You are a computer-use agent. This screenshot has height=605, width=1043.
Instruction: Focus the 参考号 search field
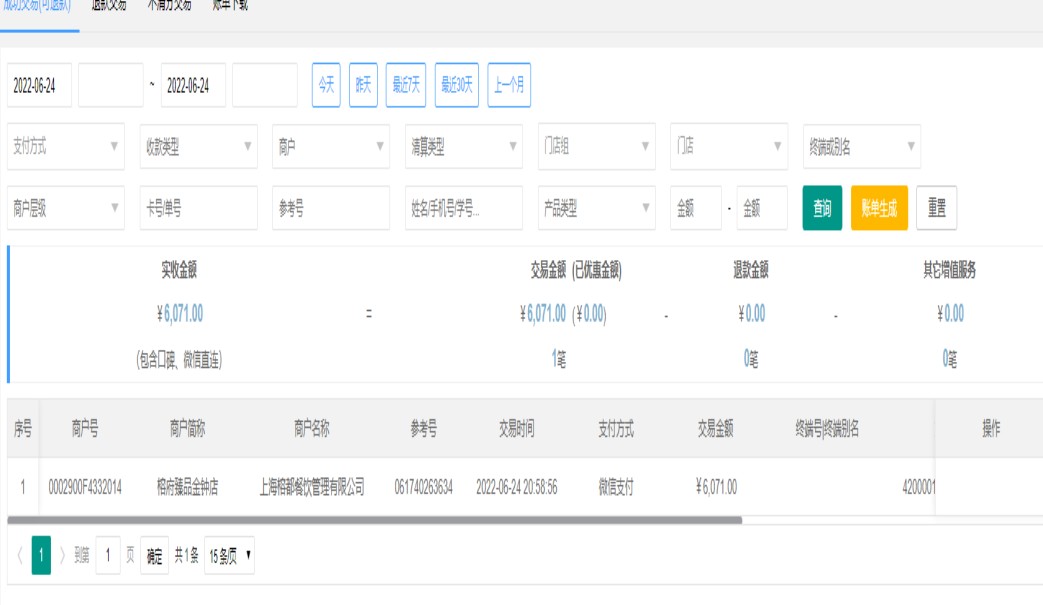tap(331, 208)
